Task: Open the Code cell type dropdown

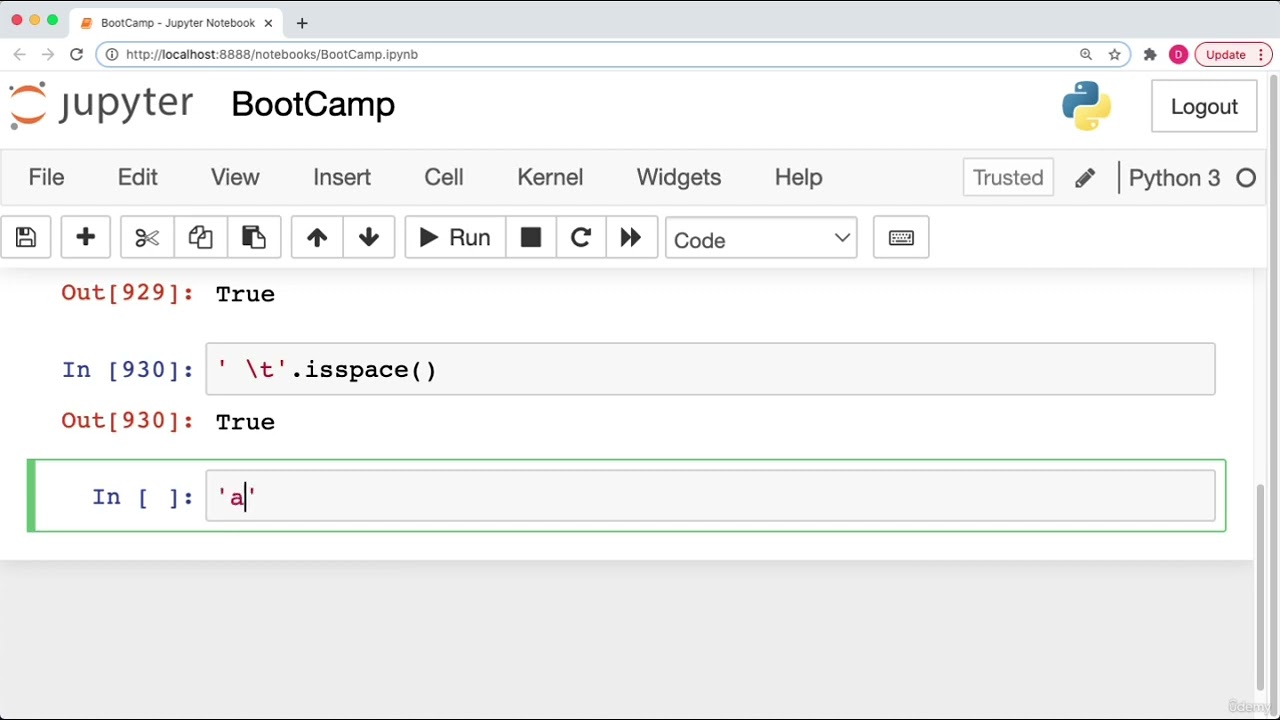Action: [x=761, y=239]
